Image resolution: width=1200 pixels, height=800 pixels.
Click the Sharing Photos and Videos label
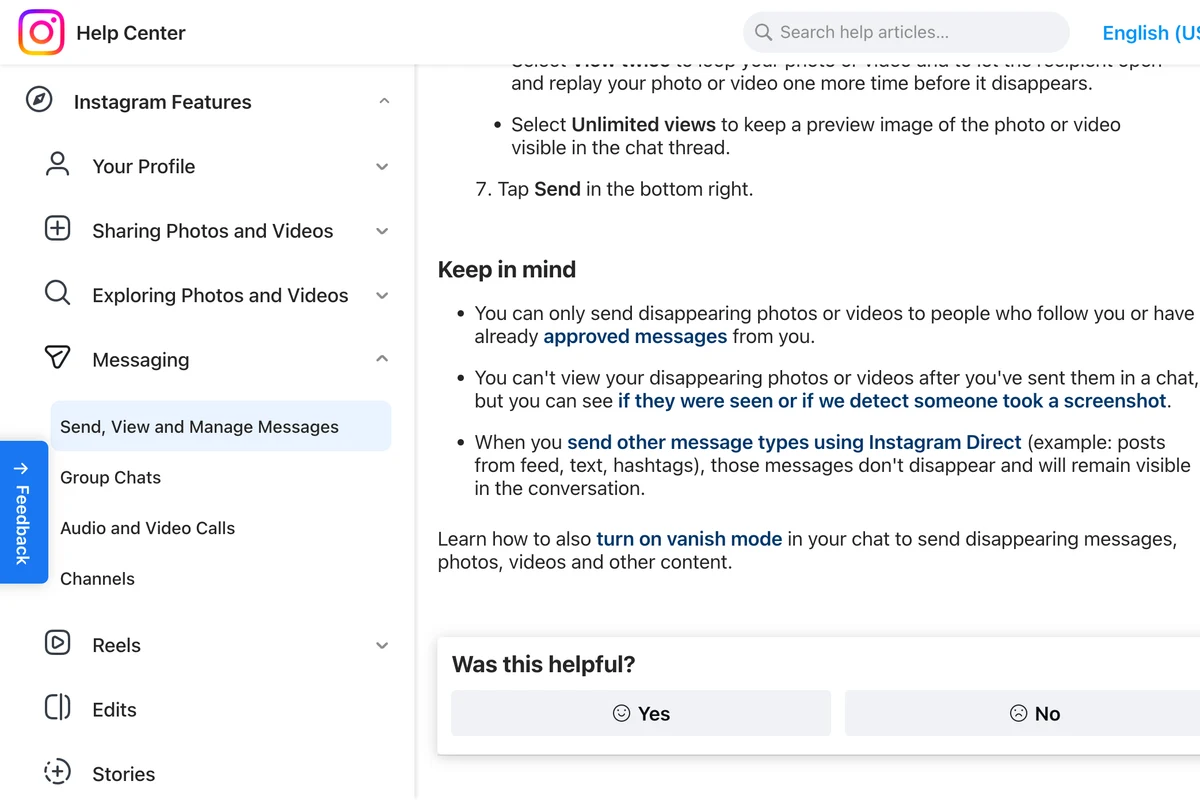pyautogui.click(x=212, y=231)
